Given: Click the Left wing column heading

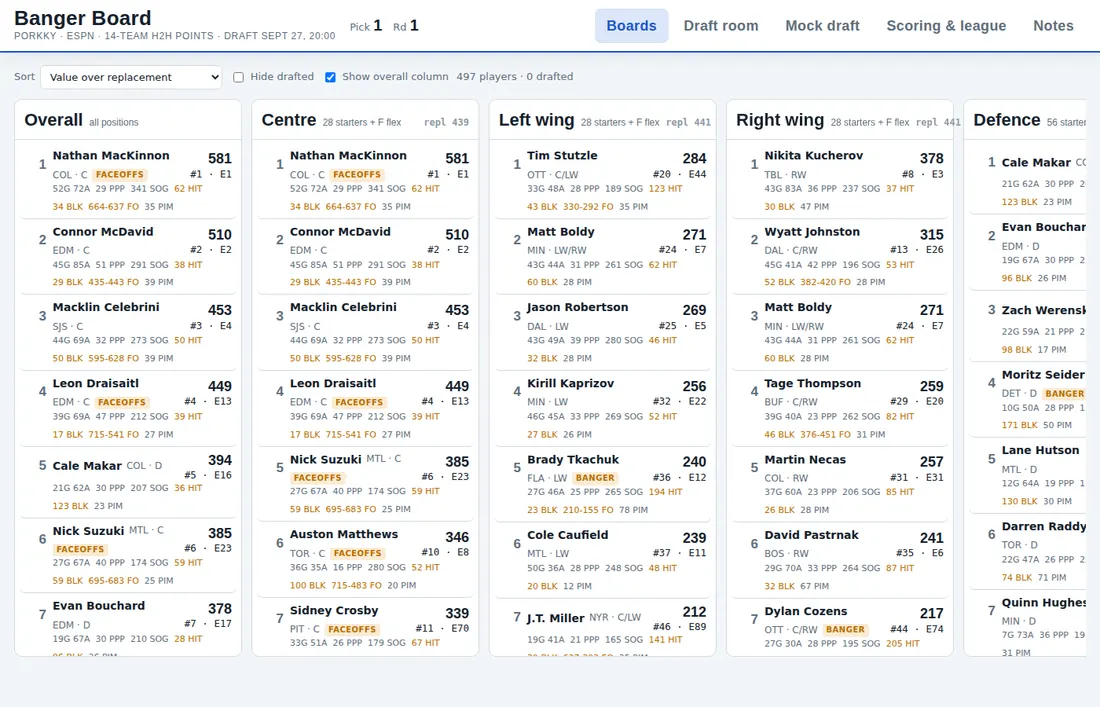Looking at the screenshot, I should tap(537, 120).
